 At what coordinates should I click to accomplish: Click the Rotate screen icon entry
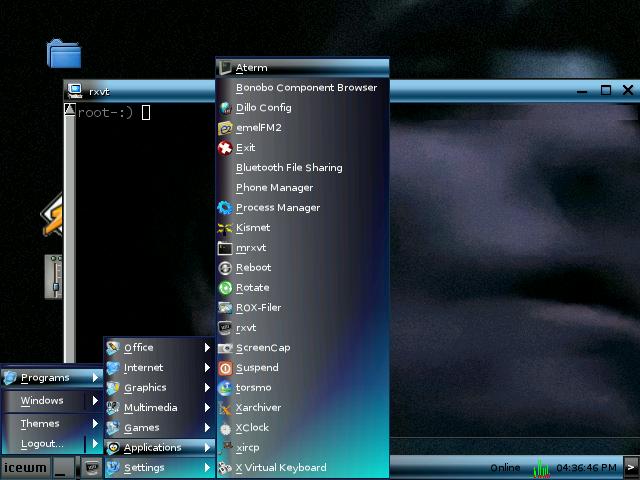point(225,288)
